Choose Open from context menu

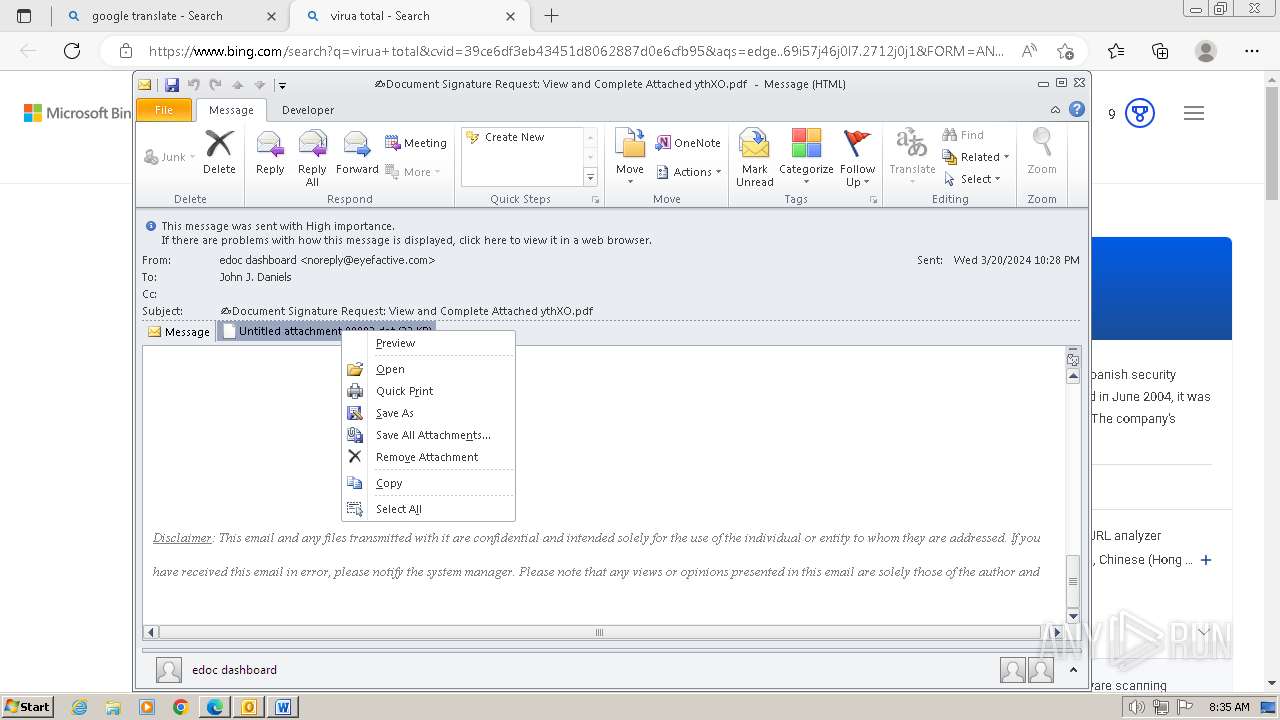[x=428, y=369]
